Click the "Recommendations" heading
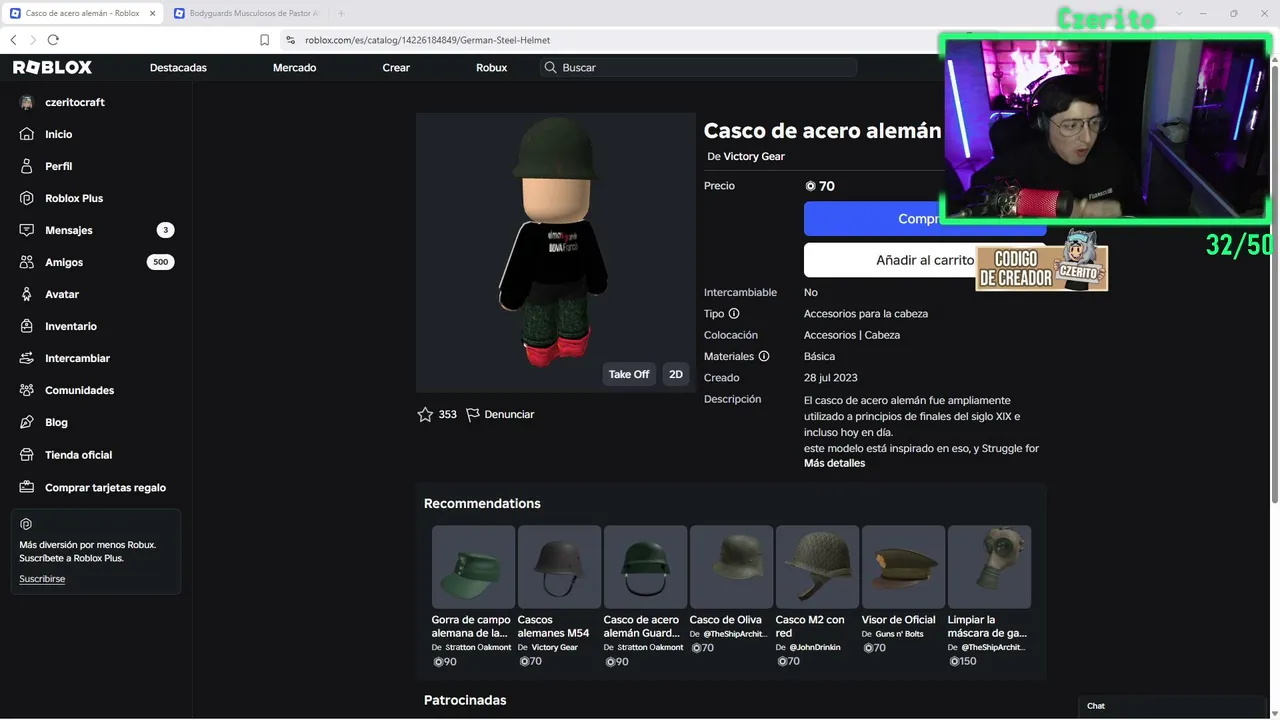The image size is (1280, 720). click(482, 503)
